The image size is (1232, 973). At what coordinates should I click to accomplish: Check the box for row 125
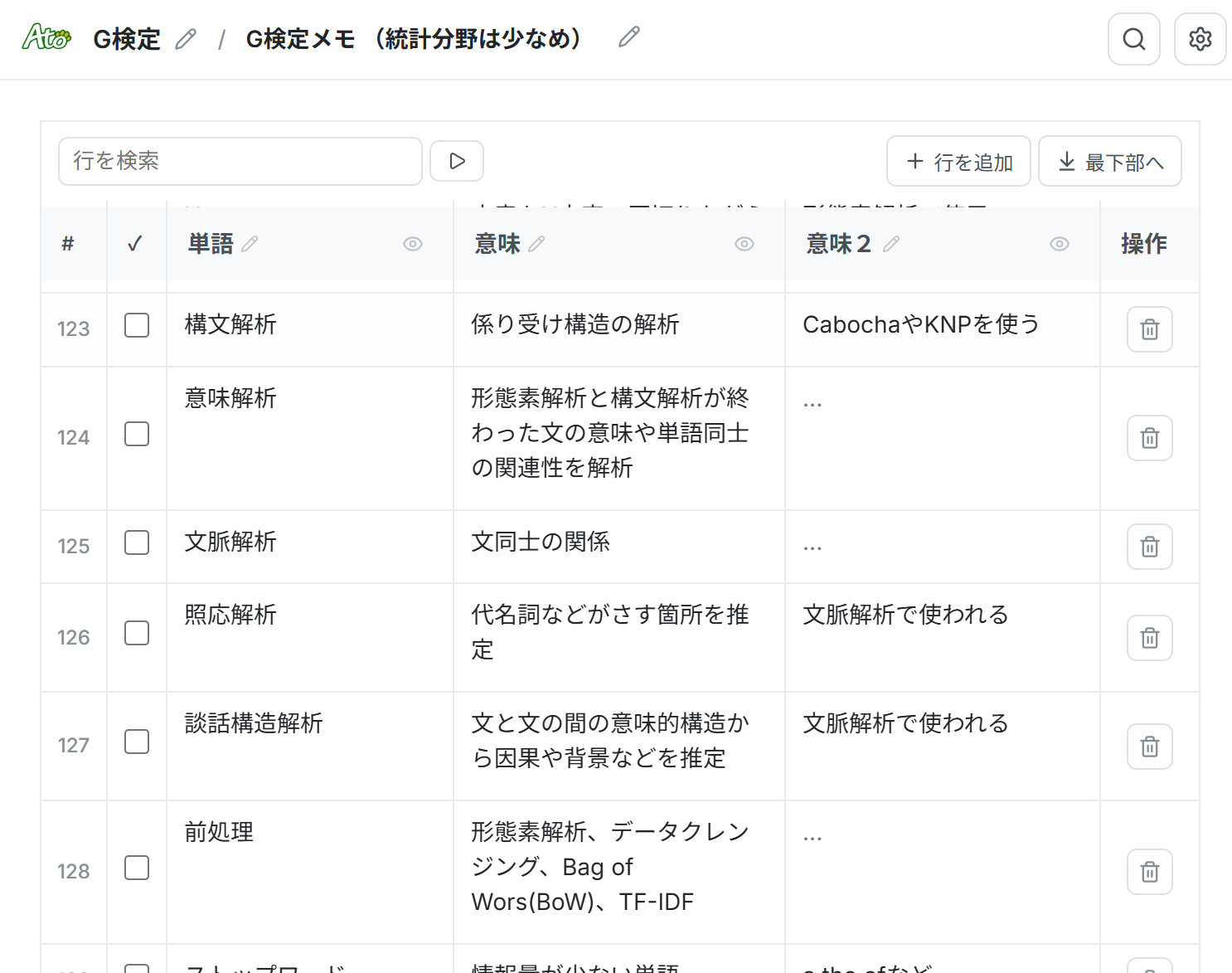click(x=137, y=542)
